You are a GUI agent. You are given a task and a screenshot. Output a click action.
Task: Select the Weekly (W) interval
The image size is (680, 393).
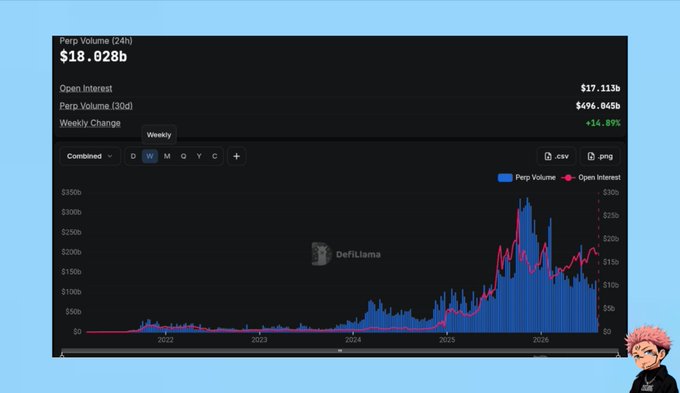pyautogui.click(x=150, y=156)
